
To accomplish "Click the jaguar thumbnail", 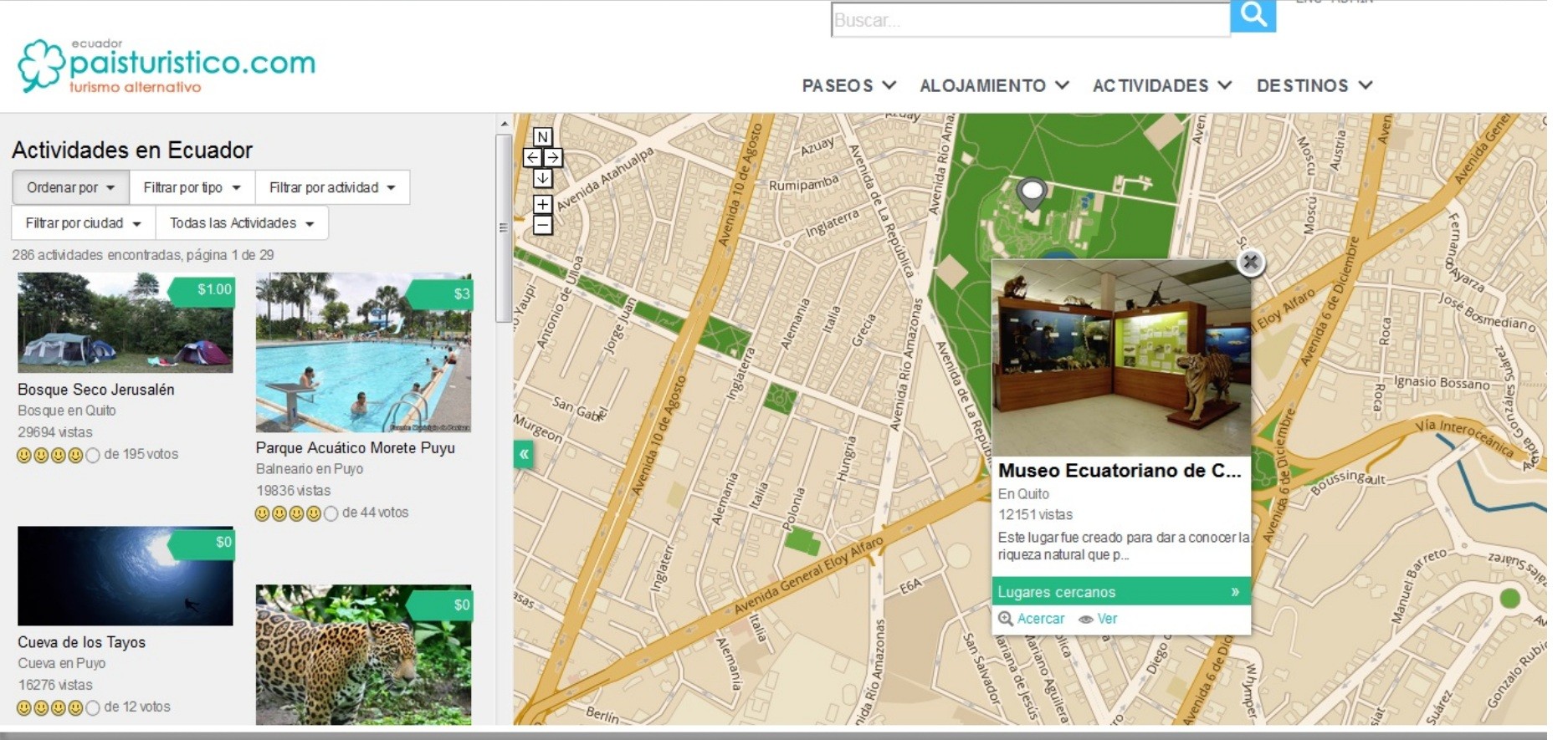I will [363, 655].
